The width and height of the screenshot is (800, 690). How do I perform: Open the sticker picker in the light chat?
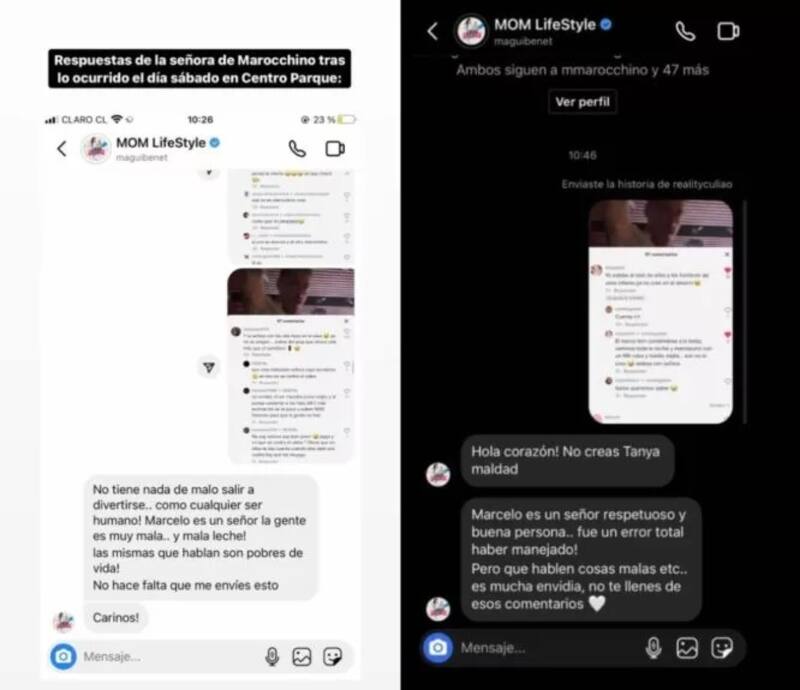pyautogui.click(x=333, y=656)
